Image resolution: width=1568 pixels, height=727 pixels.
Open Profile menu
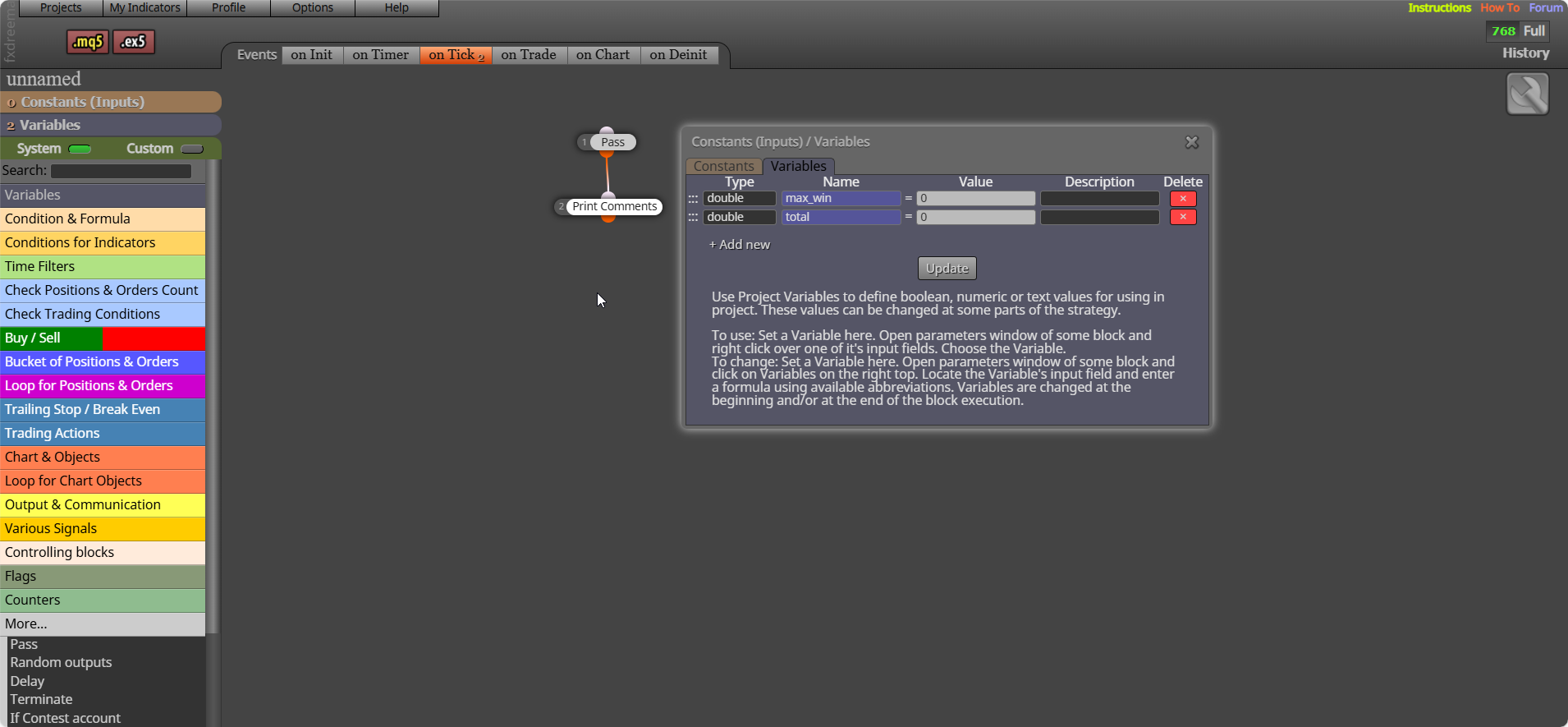pyautogui.click(x=228, y=7)
